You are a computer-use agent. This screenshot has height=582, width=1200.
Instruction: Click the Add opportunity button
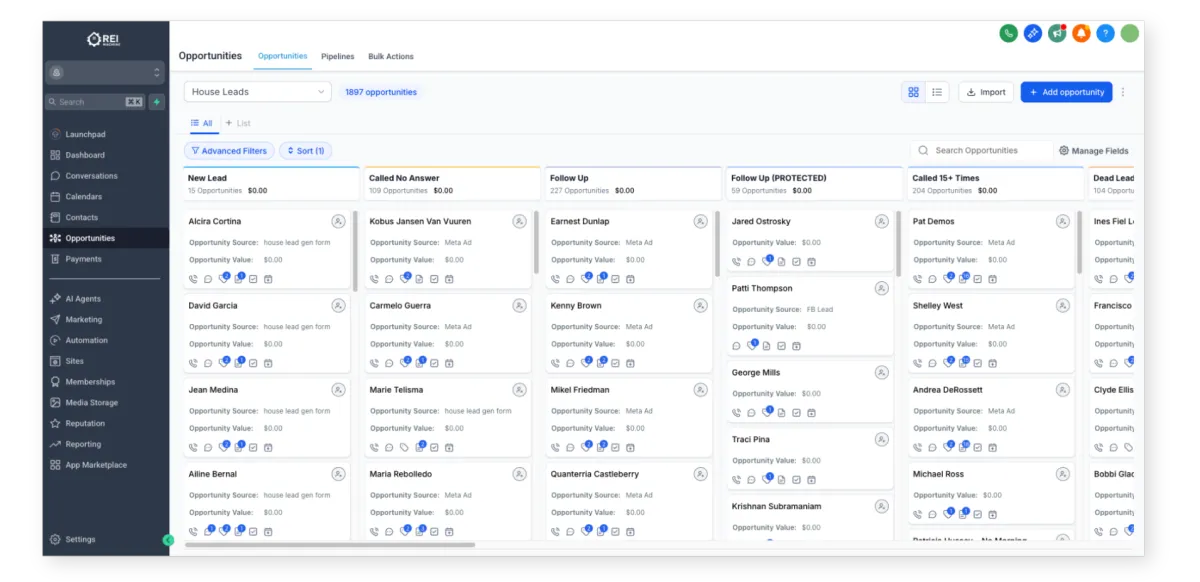(x=1066, y=92)
